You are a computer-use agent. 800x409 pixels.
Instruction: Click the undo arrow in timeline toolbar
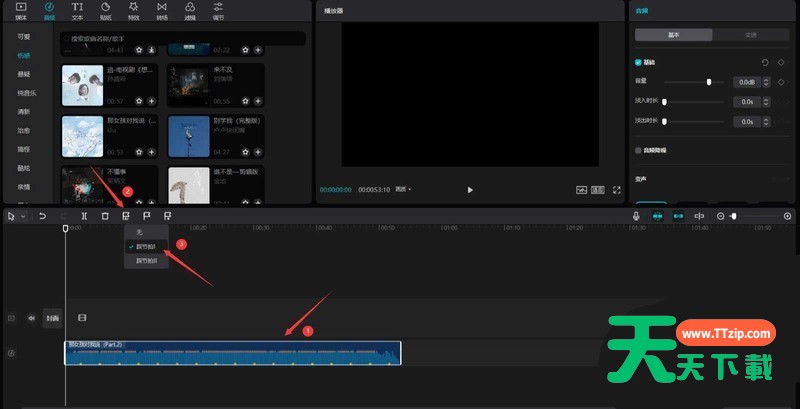[x=42, y=216]
